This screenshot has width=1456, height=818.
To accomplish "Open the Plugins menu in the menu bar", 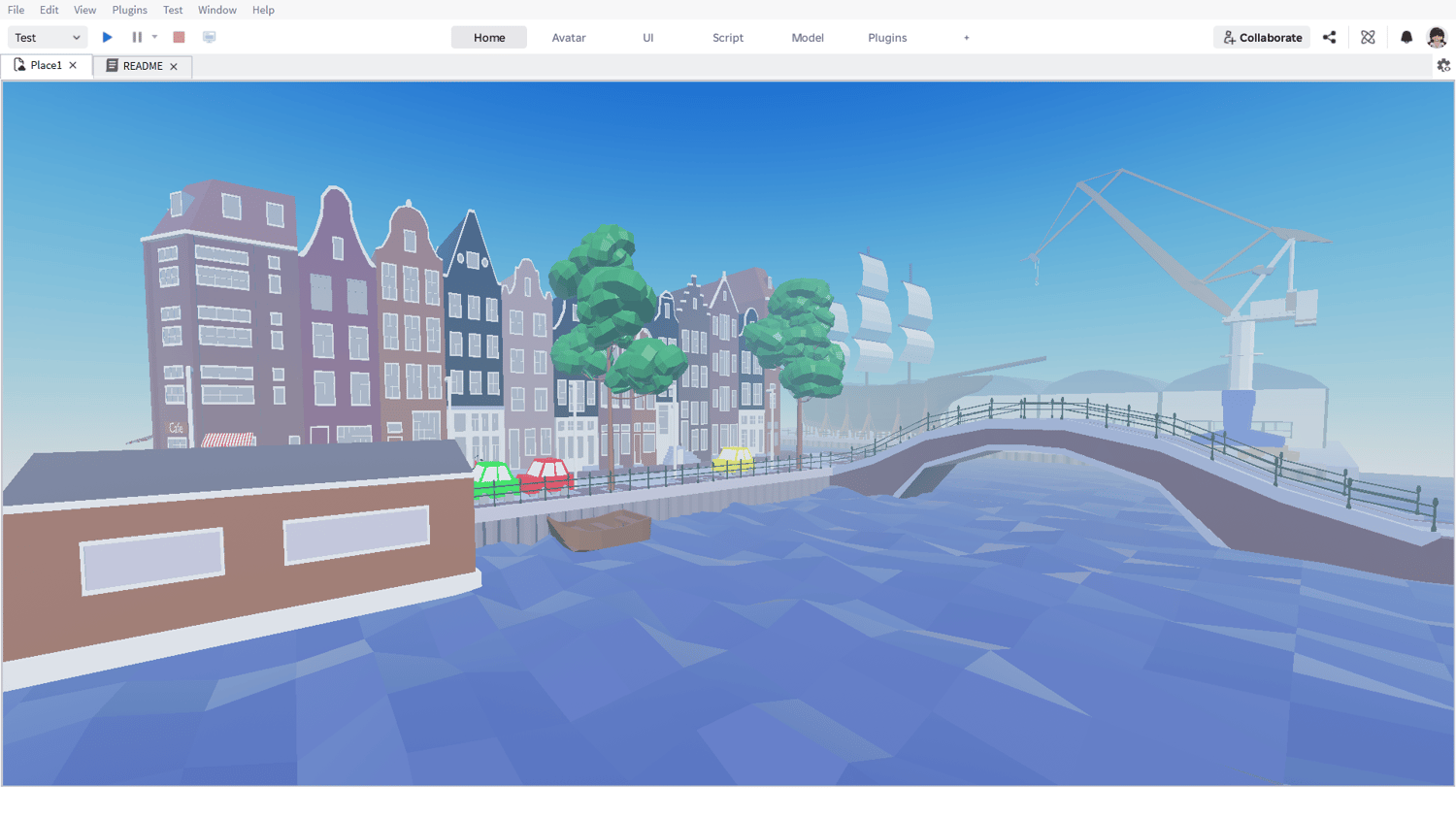I will tap(130, 10).
